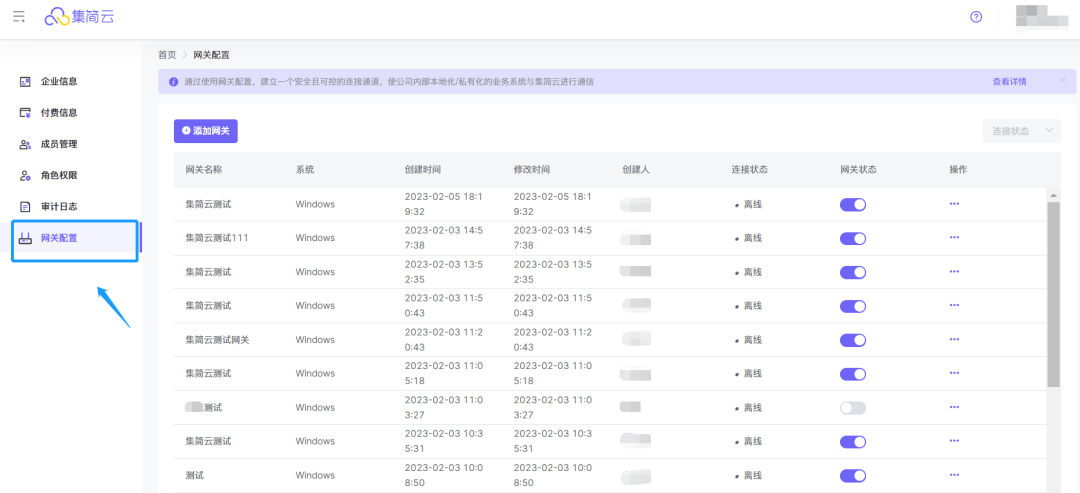Select 网关配置 in the sidebar
Viewport: 1080px width, 493px height.
pyautogui.click(x=59, y=238)
